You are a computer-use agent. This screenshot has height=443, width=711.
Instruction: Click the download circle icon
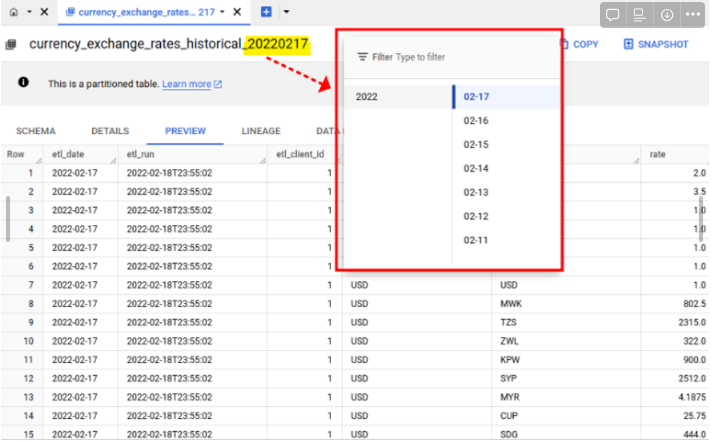point(667,15)
